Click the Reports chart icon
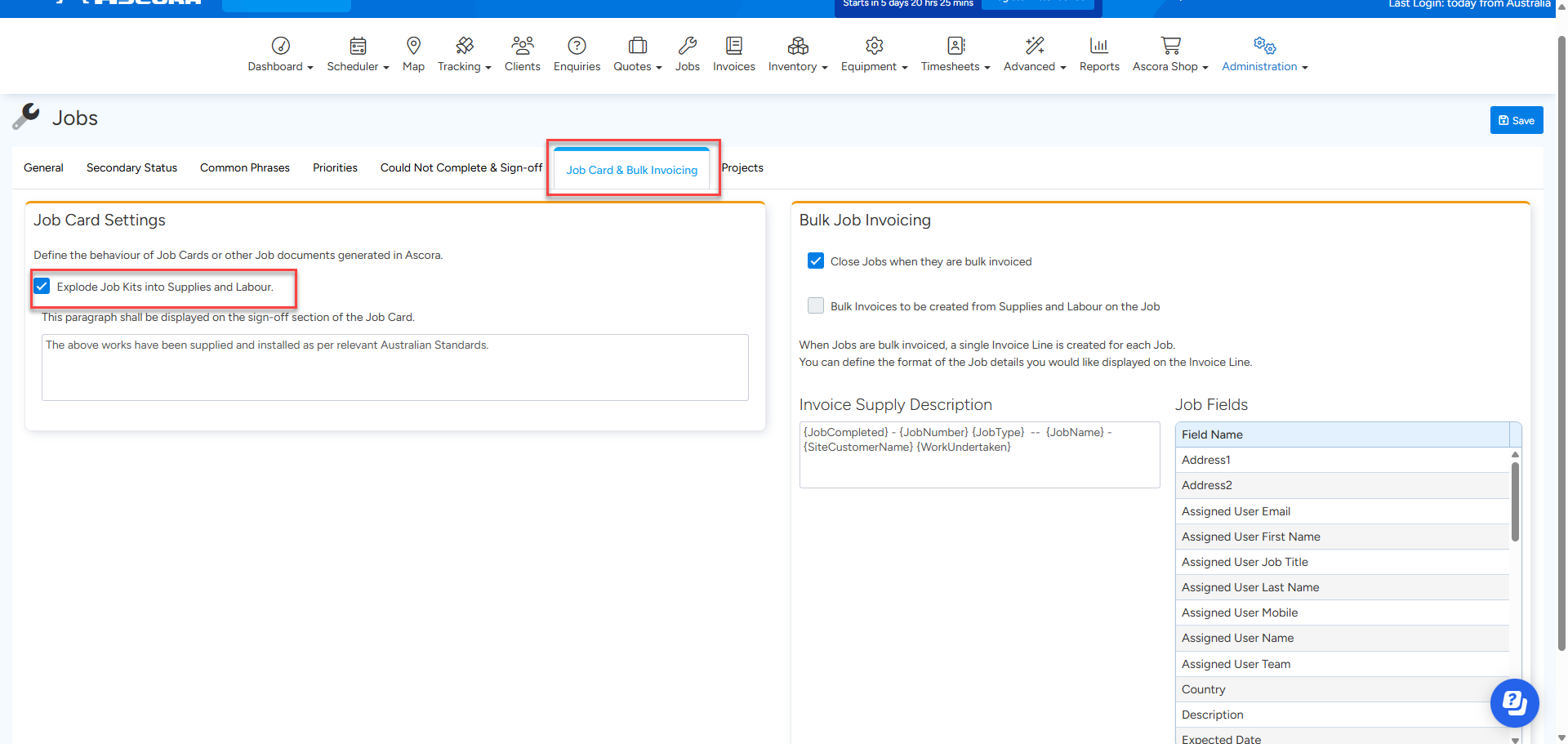 [x=1098, y=46]
